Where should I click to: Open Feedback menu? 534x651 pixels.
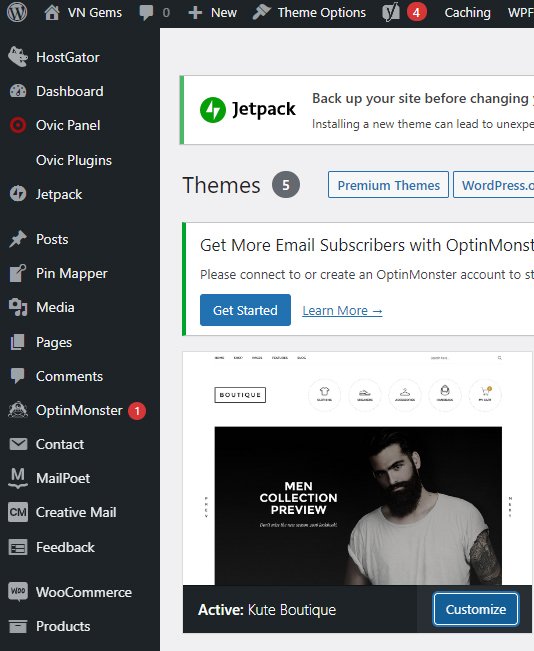tap(66, 547)
